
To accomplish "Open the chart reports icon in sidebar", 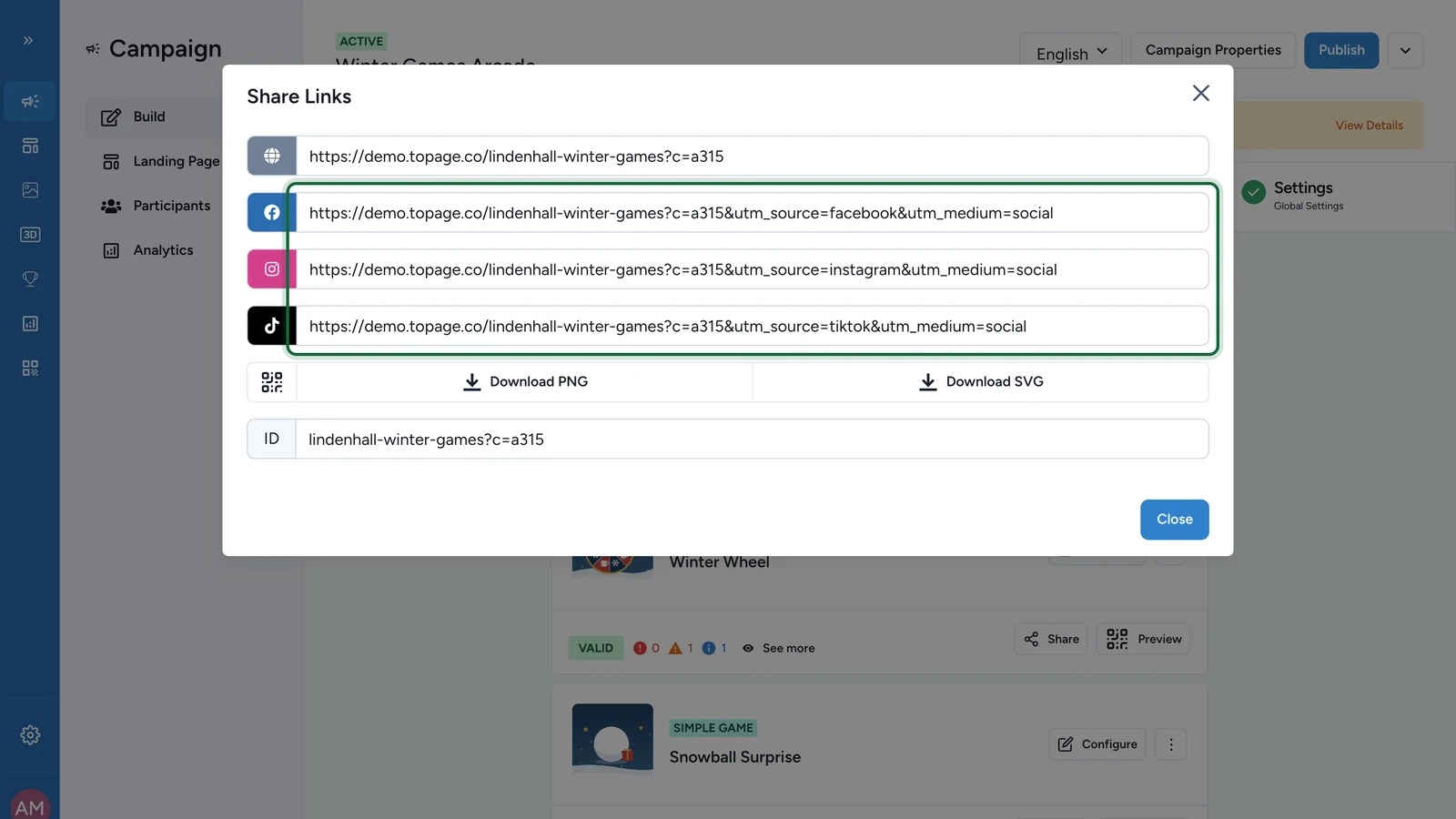I will (x=30, y=324).
